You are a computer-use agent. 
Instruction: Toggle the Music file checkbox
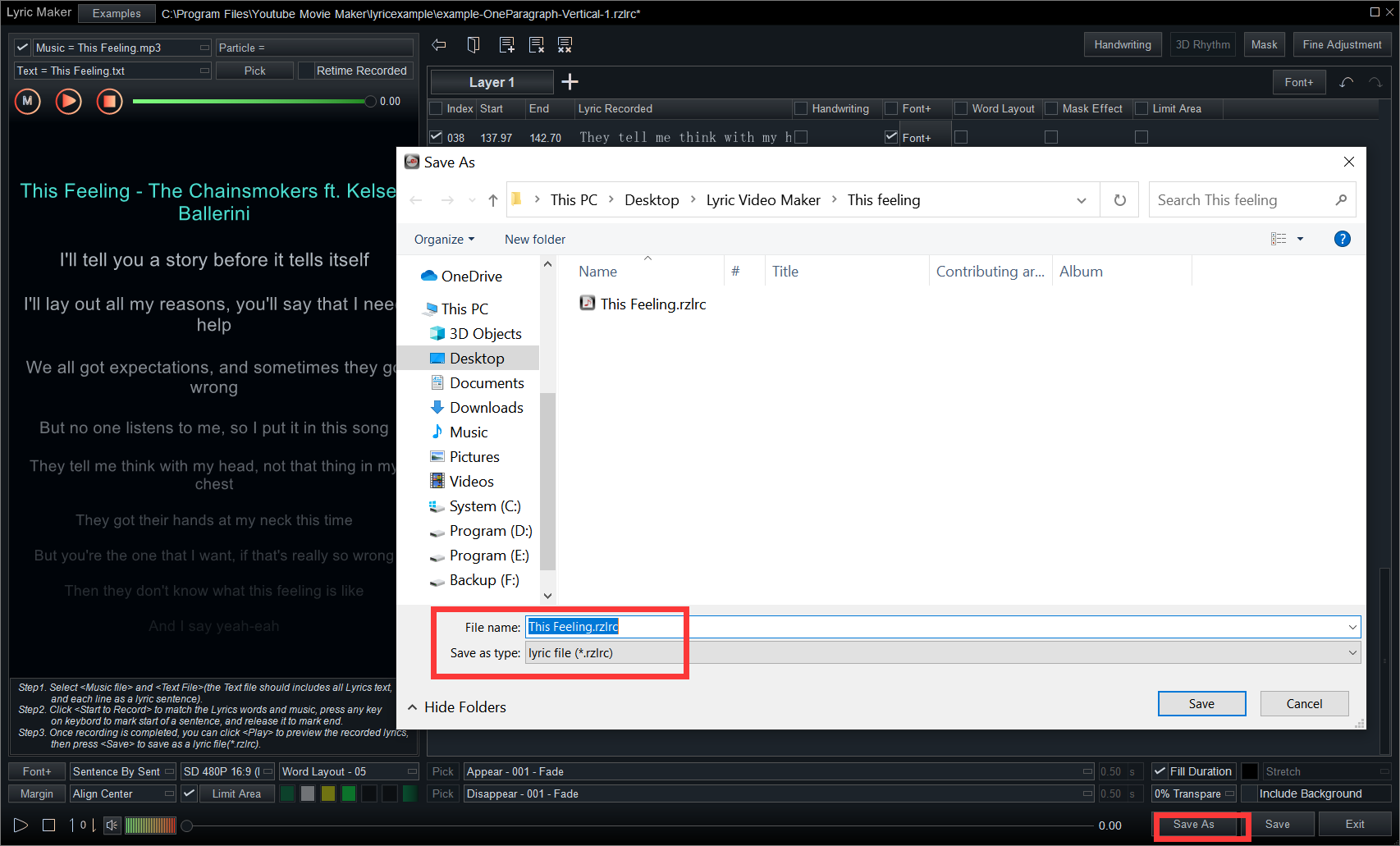pyautogui.click(x=23, y=48)
